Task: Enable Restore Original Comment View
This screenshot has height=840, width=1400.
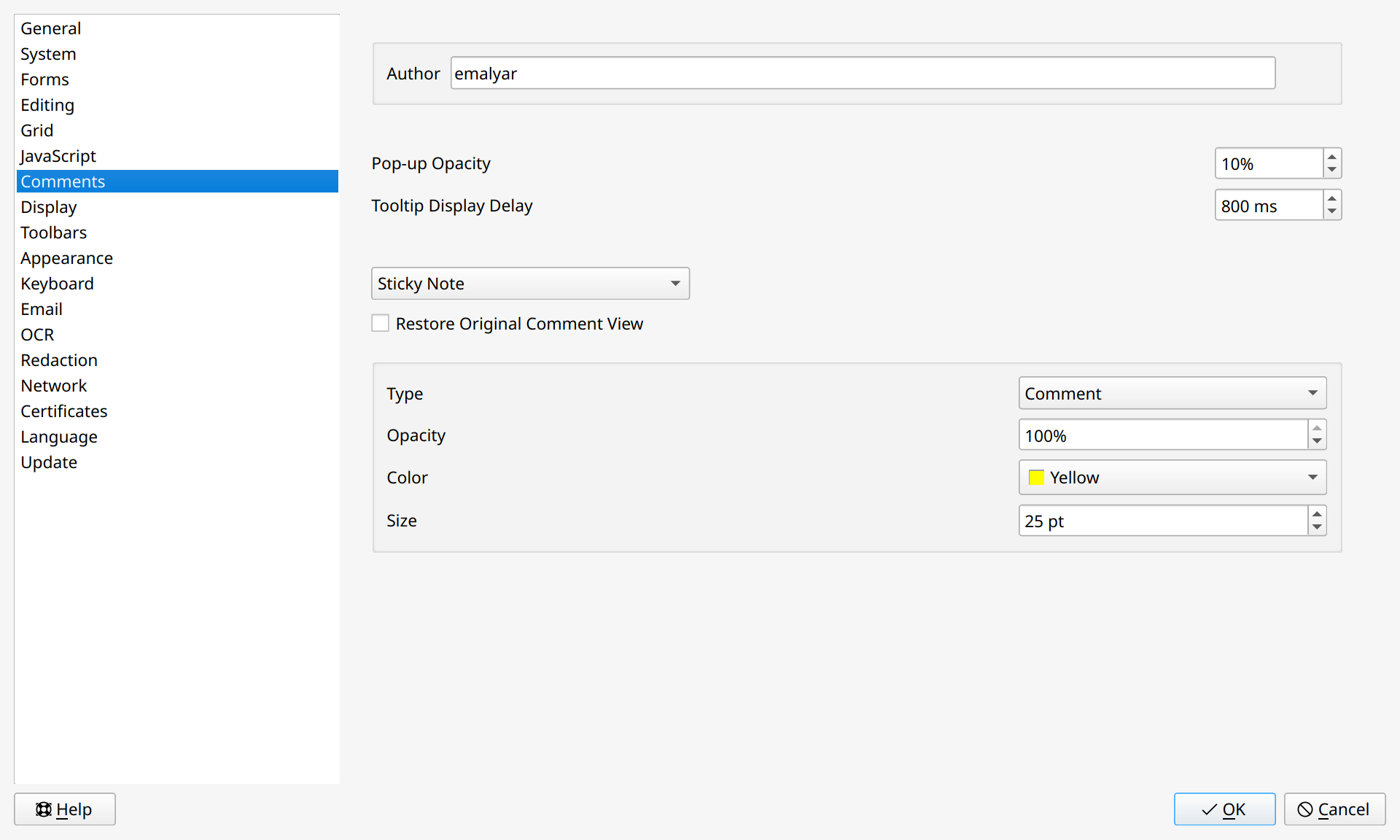Action: coord(380,323)
